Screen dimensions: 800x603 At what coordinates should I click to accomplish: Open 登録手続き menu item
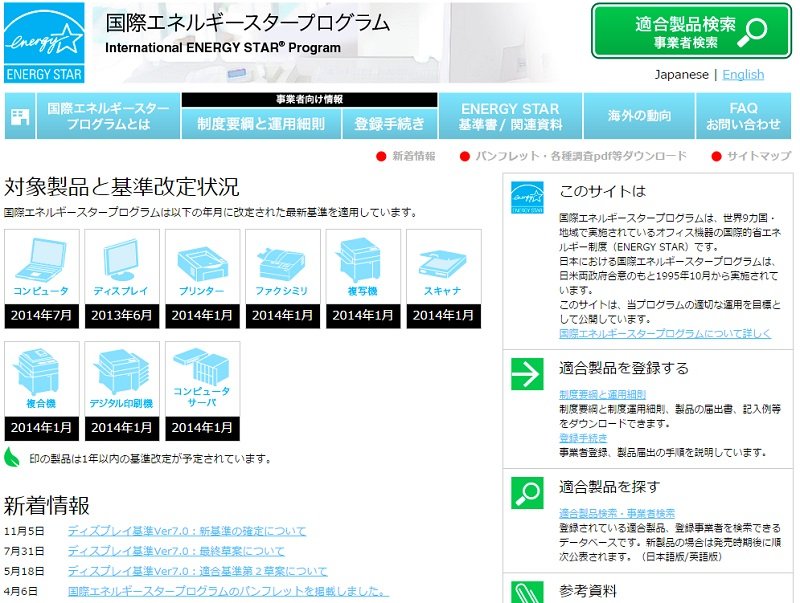tap(389, 123)
